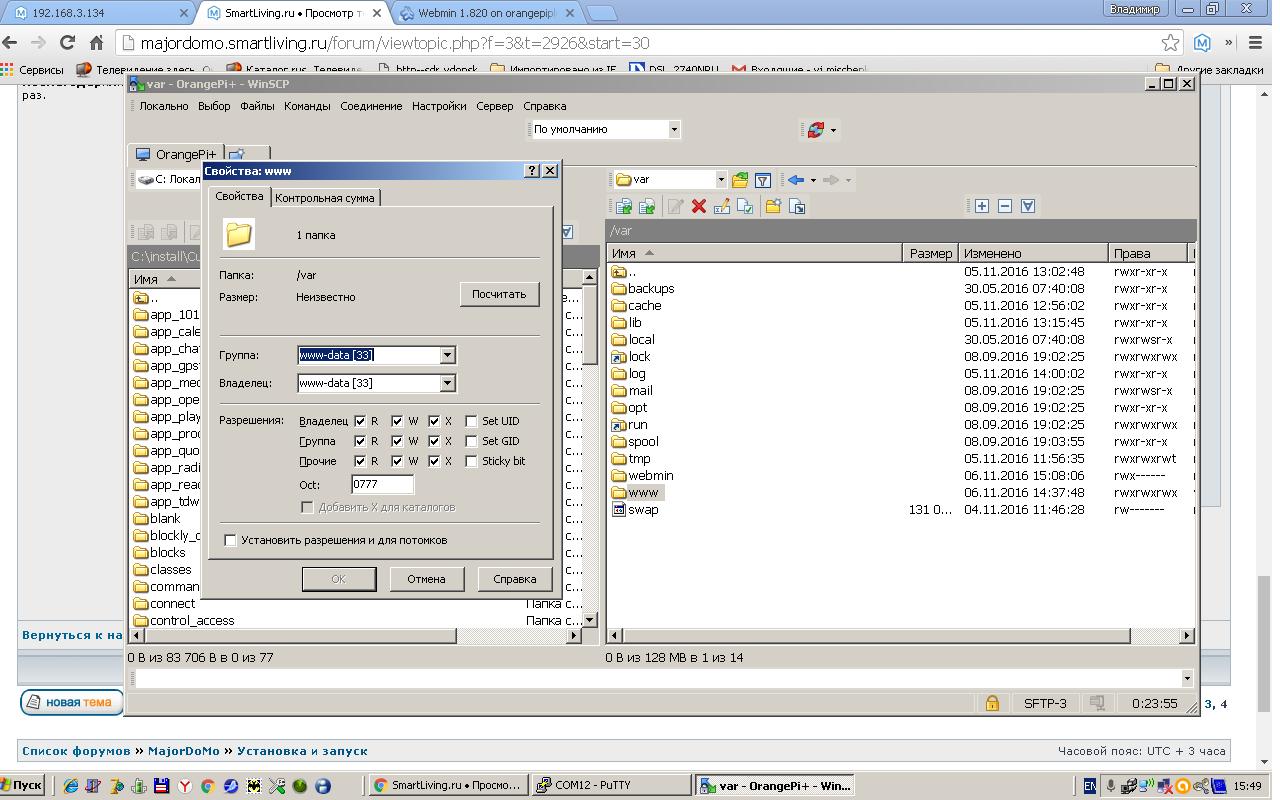1280x800 pixels.
Task: Enable the Sticky bit checkbox
Action: pyautogui.click(x=472, y=461)
